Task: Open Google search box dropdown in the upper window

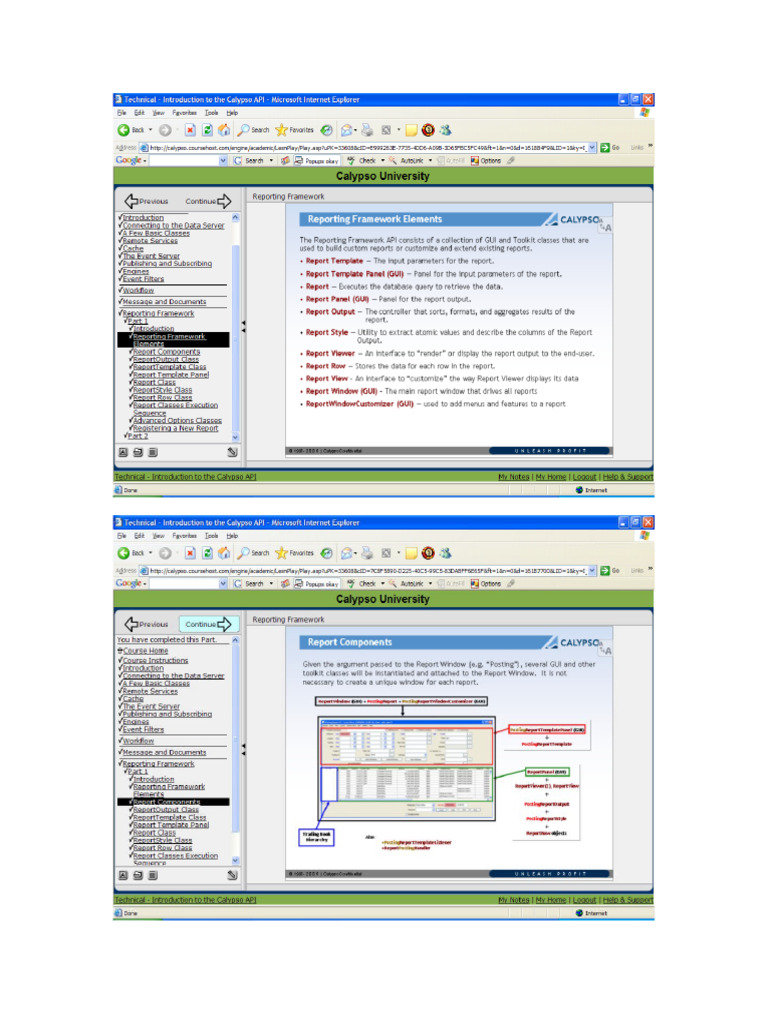Action: 223,161
